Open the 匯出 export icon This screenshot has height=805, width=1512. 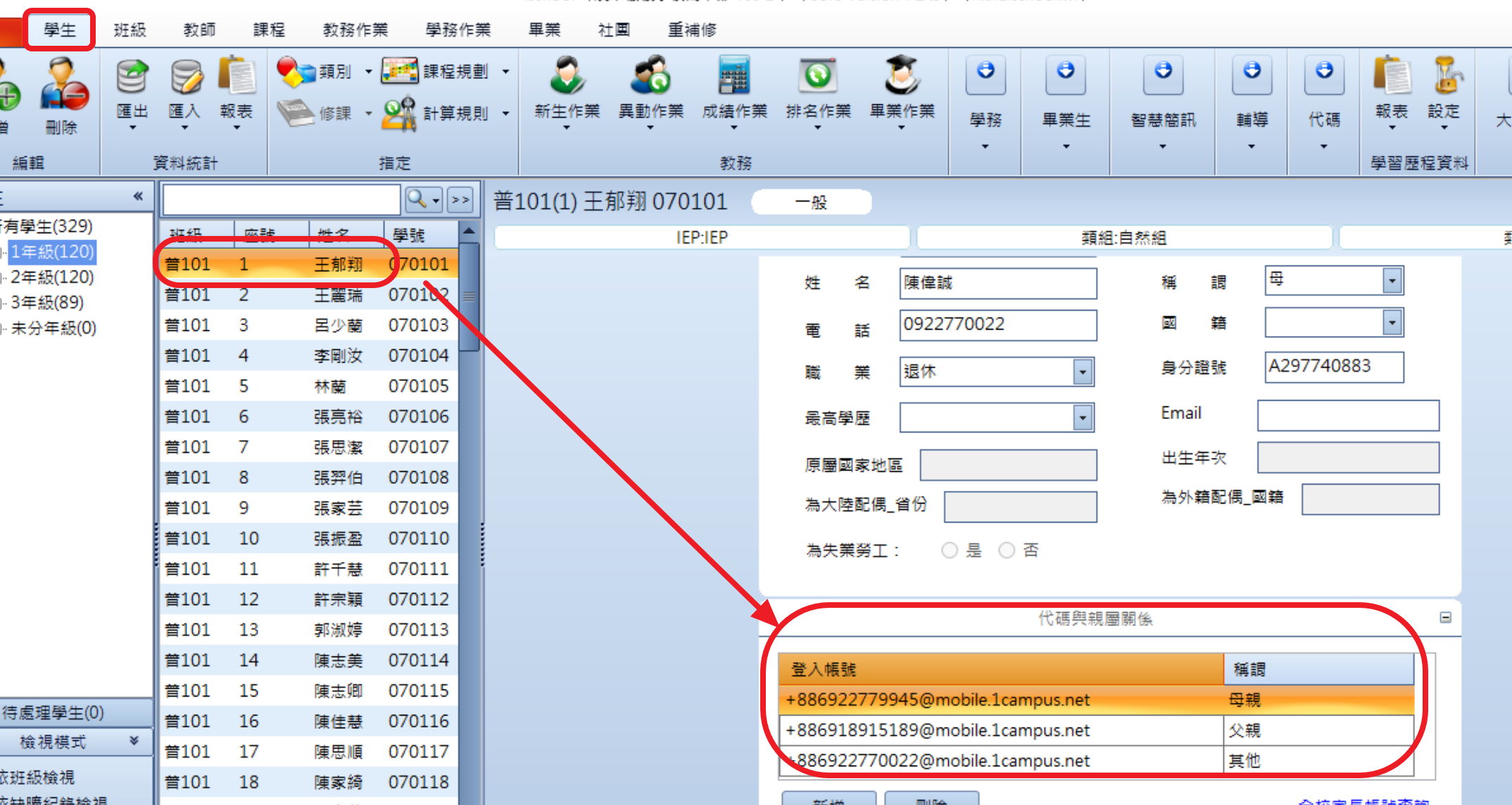(x=132, y=77)
